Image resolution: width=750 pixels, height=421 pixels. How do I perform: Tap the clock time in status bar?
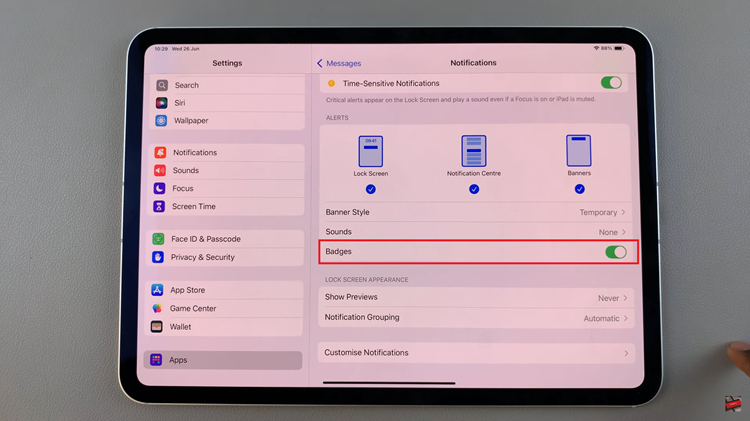(161, 49)
